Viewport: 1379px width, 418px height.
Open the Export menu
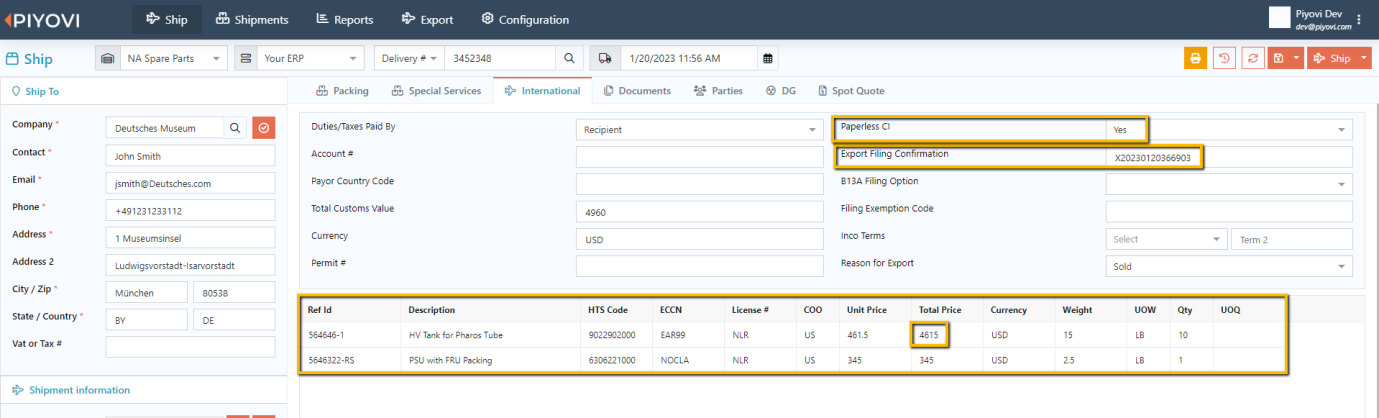pyautogui.click(x=428, y=19)
